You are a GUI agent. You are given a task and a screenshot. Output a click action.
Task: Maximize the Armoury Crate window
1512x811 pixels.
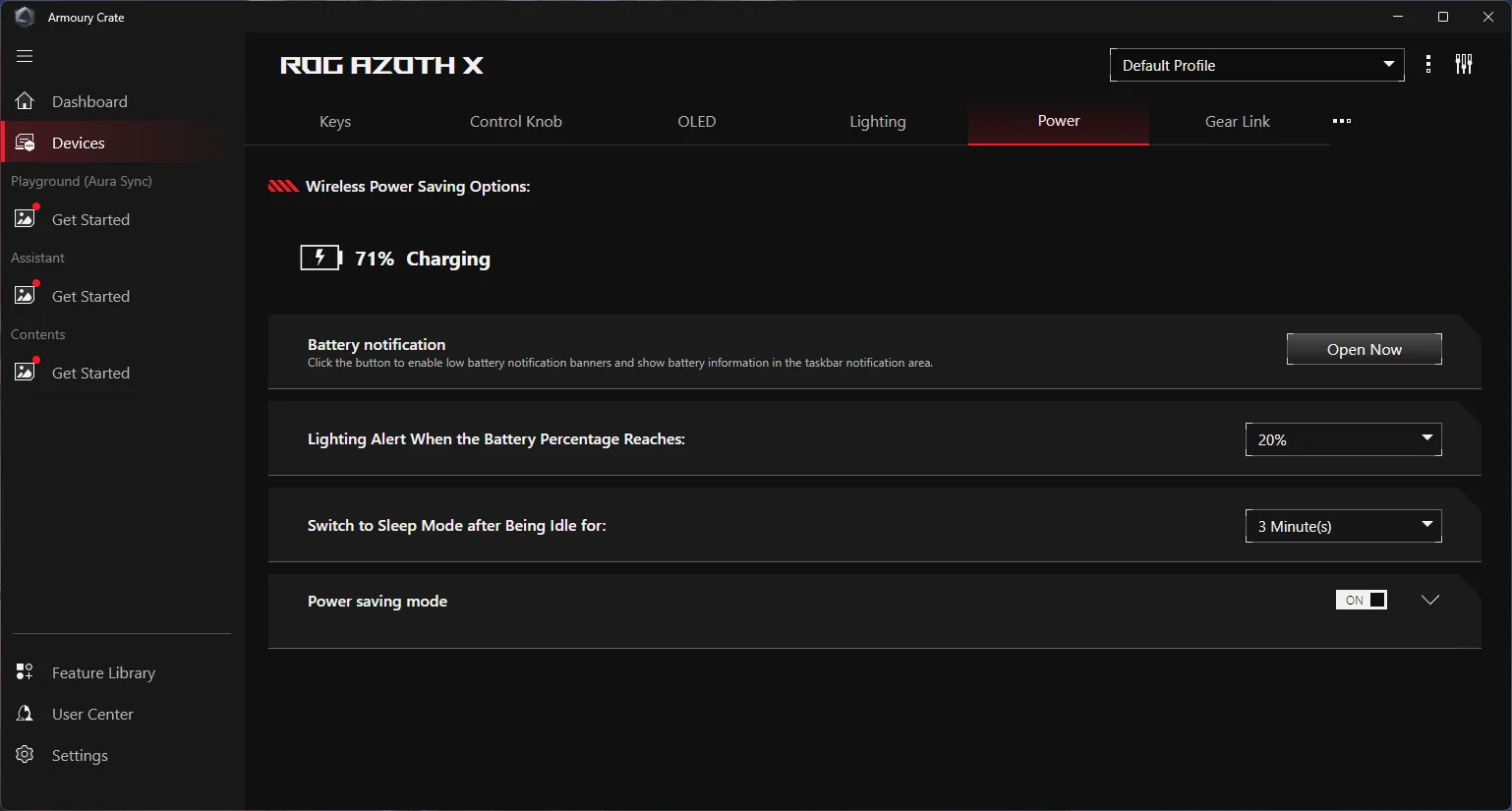[x=1443, y=17]
